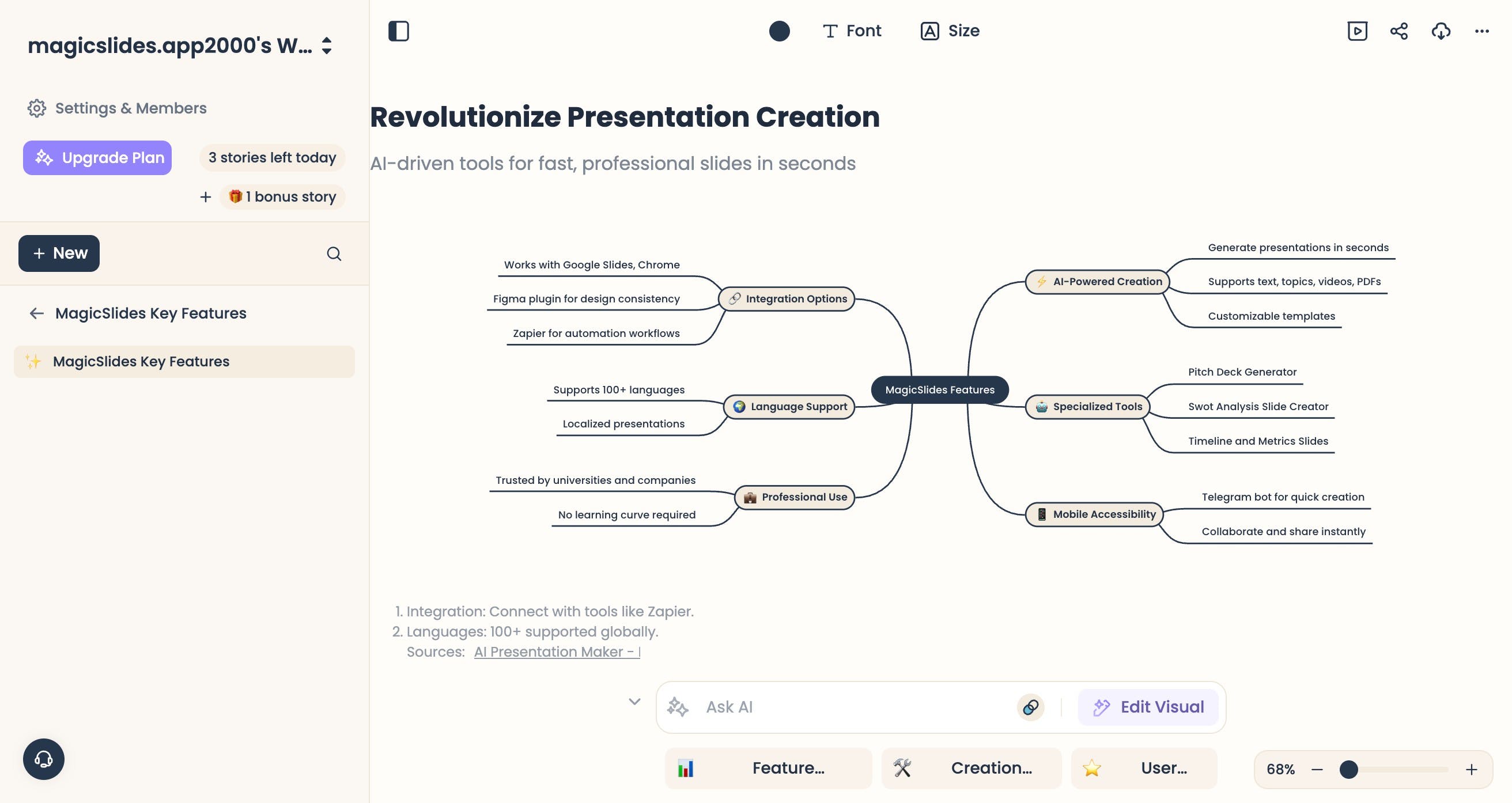Select the MagicSlides Features central node
Viewport: 1512px width, 803px height.
click(939, 389)
